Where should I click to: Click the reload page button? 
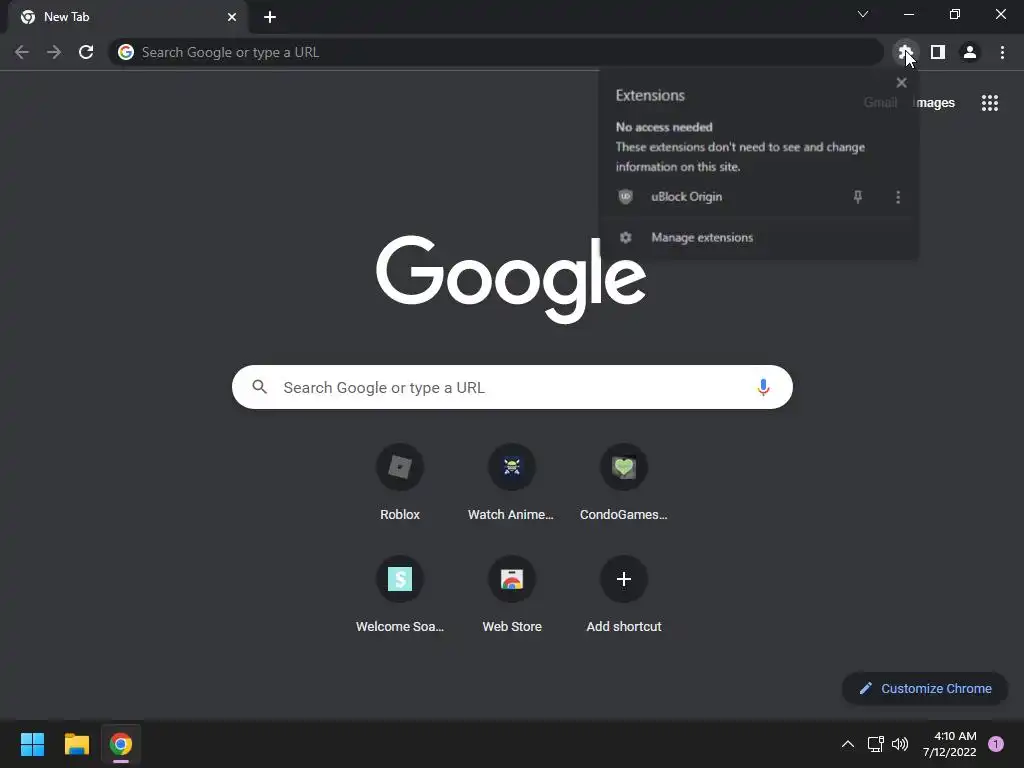click(86, 52)
